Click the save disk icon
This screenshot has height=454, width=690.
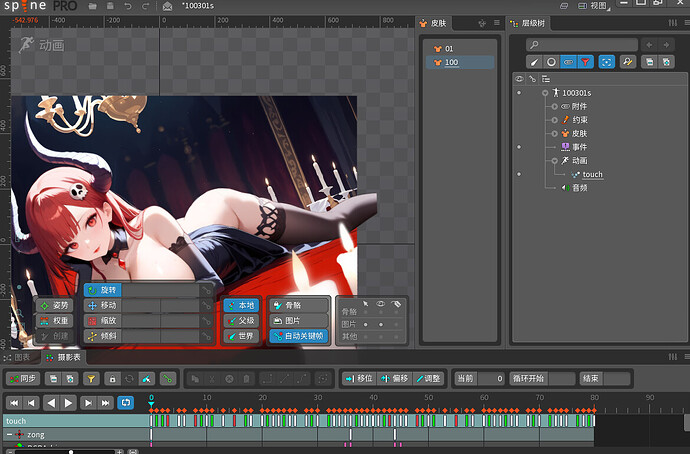click(110, 6)
